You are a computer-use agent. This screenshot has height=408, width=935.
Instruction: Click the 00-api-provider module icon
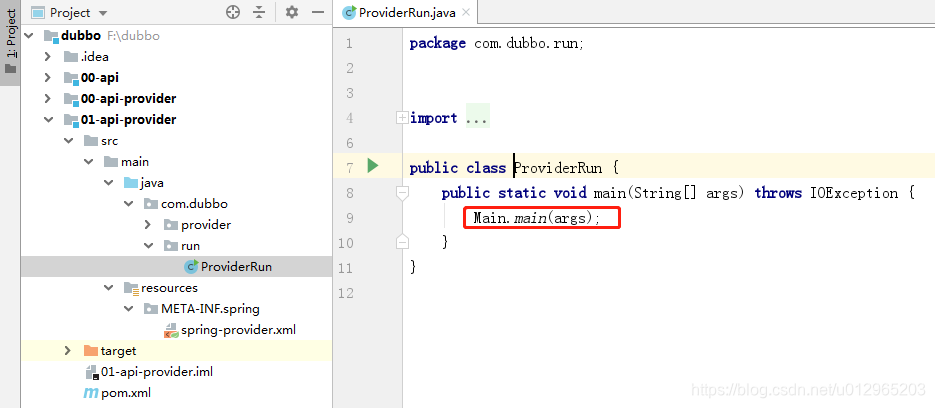(71, 99)
